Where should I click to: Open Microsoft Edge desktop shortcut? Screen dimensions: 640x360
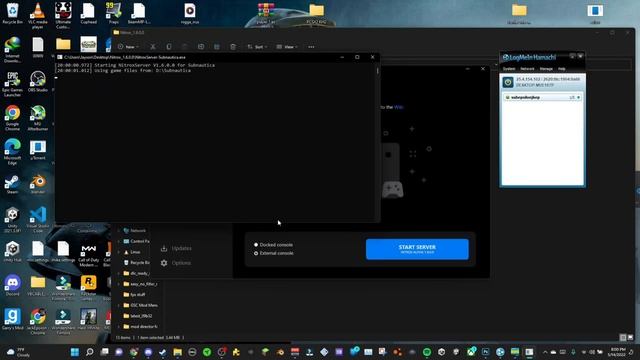click(12, 151)
